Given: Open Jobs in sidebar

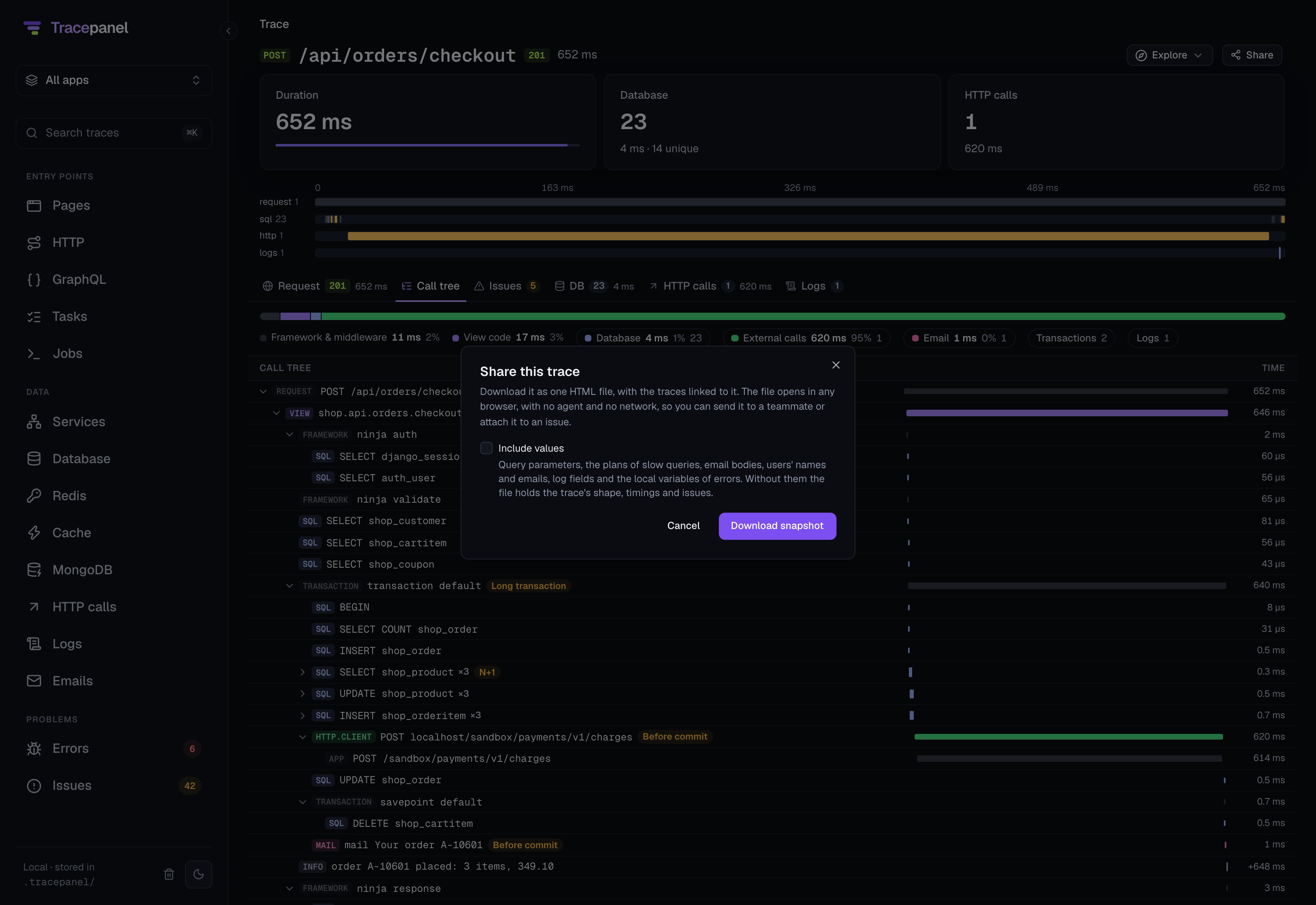Looking at the screenshot, I should (x=114, y=354).
